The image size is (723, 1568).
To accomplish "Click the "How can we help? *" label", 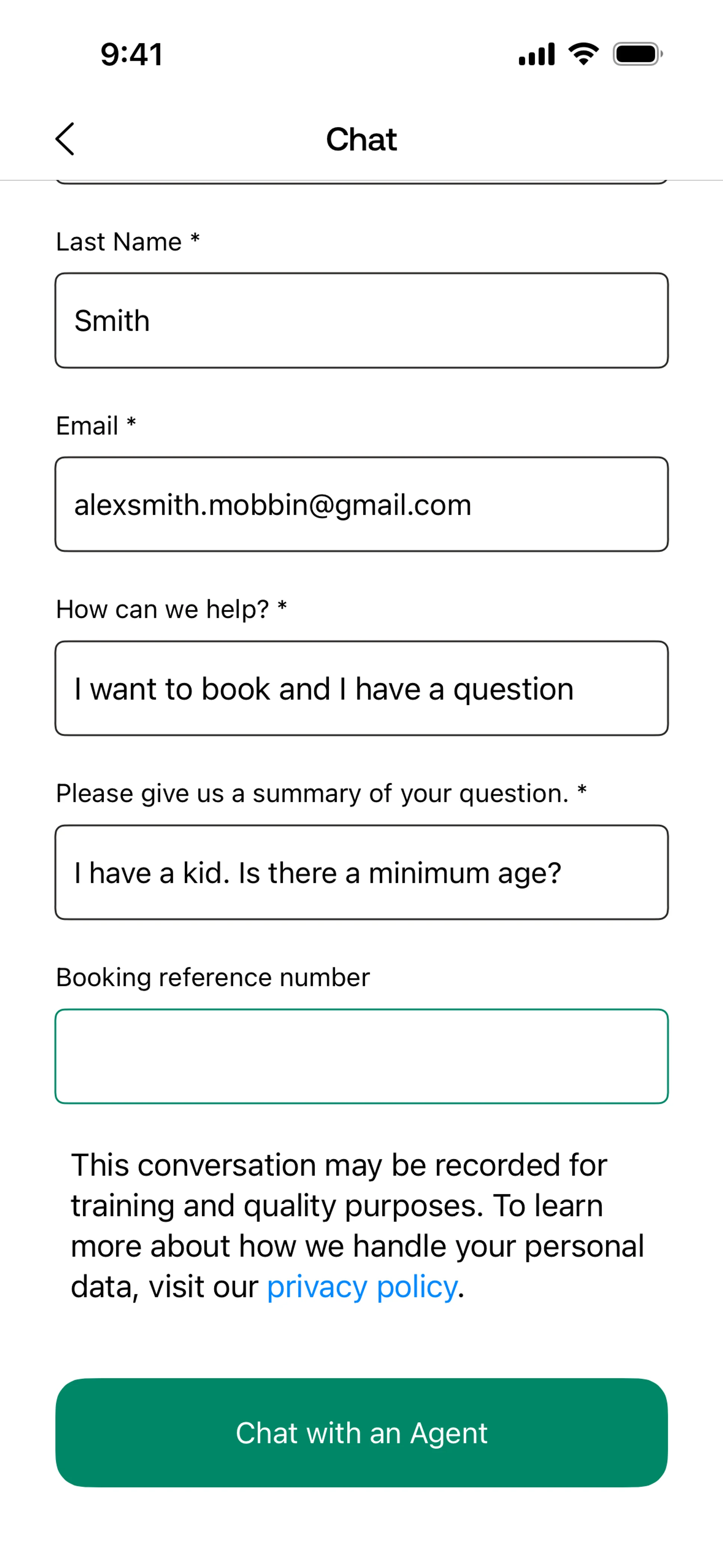I will pos(171,609).
